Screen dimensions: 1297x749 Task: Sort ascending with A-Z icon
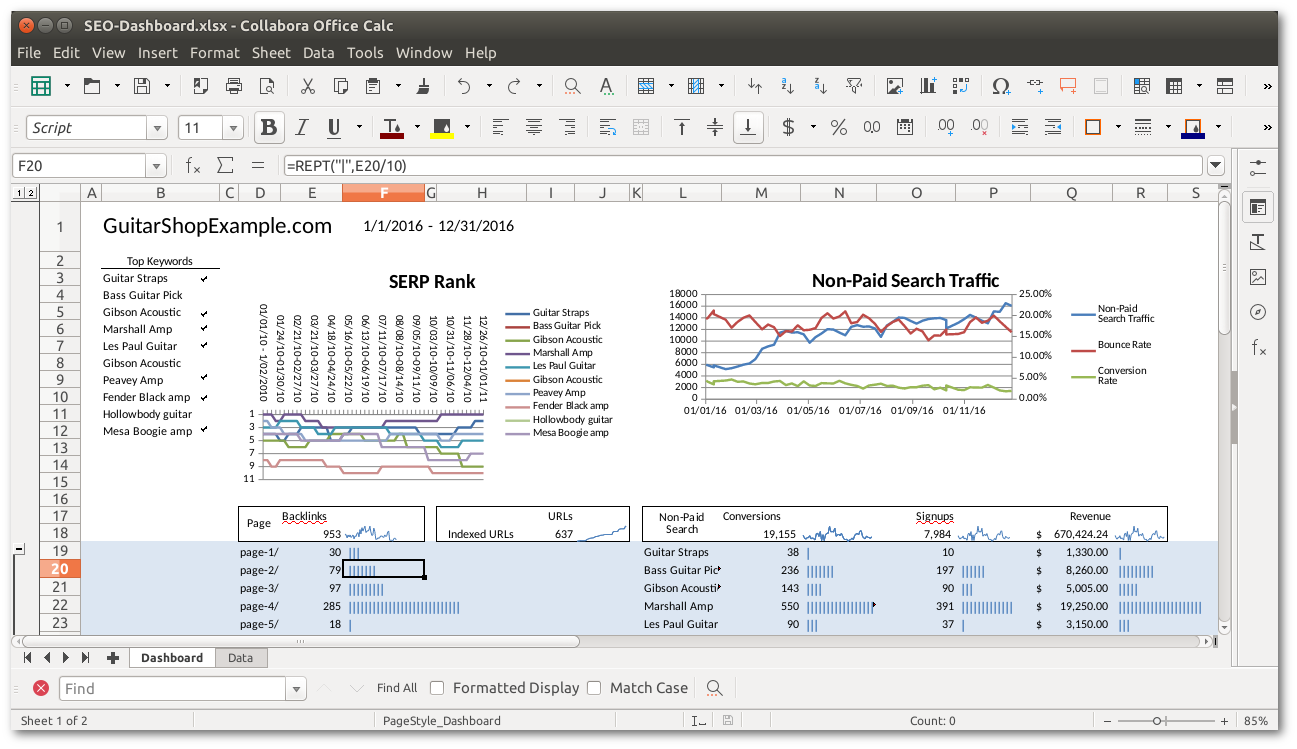(x=788, y=86)
